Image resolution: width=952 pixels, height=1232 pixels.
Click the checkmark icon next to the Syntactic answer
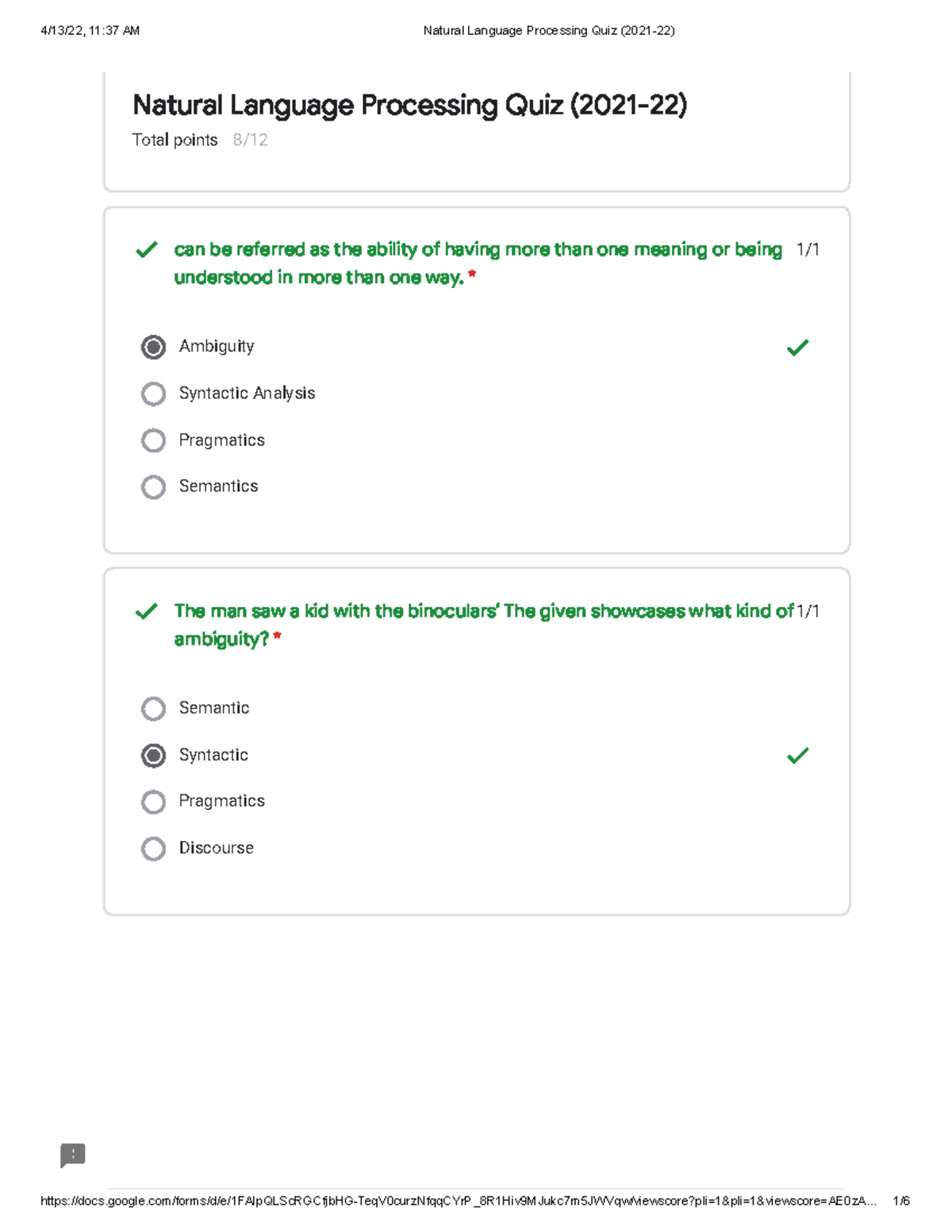pos(800,756)
